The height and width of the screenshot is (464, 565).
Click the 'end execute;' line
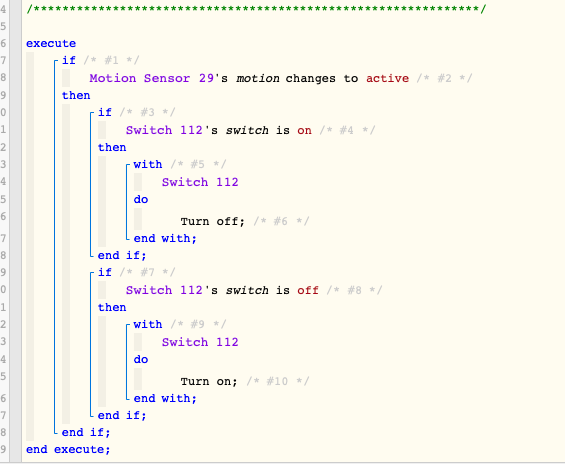tap(68, 449)
